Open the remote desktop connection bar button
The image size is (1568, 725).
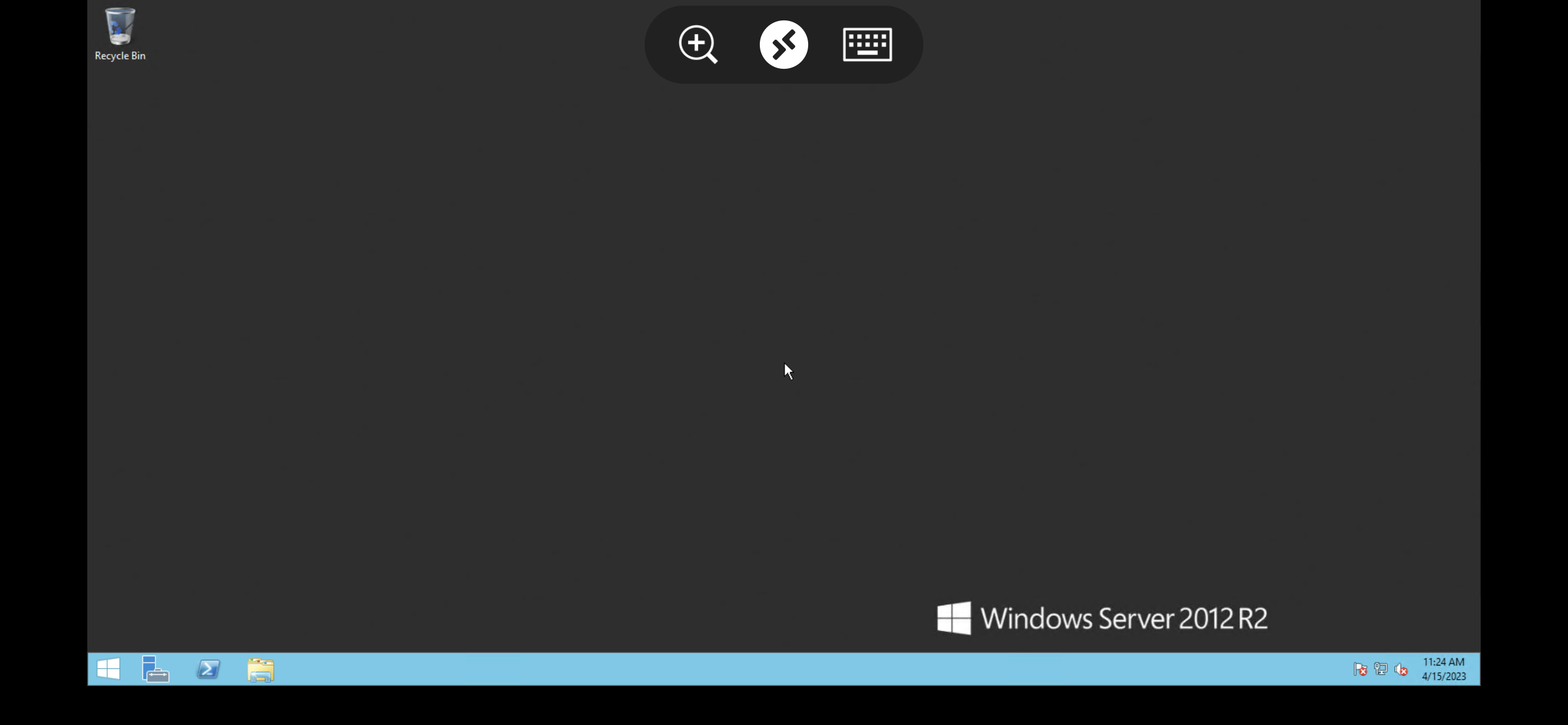(783, 45)
